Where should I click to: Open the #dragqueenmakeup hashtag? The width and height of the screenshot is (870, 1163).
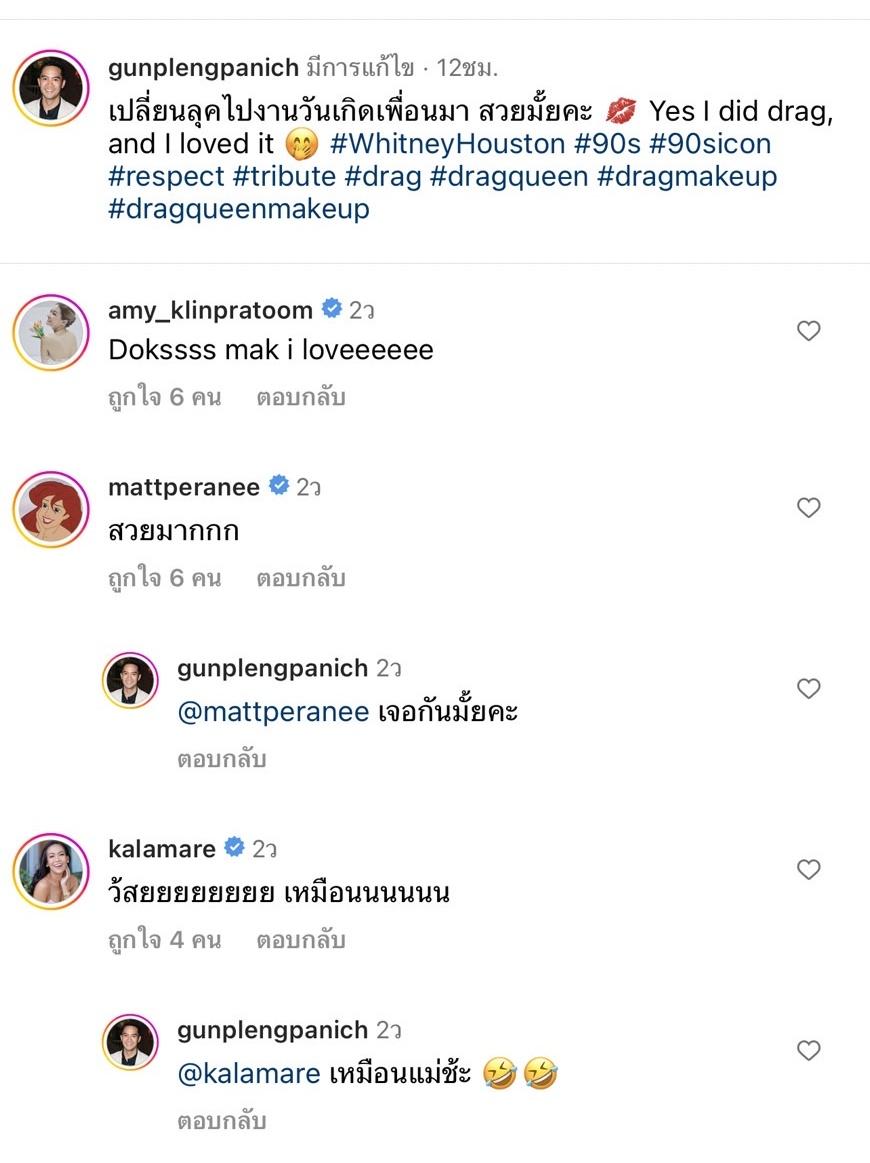[239, 209]
